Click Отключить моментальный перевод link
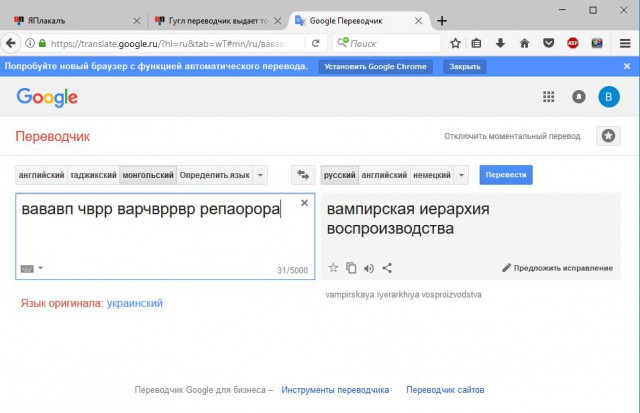This screenshot has height=413, width=640. [512, 136]
